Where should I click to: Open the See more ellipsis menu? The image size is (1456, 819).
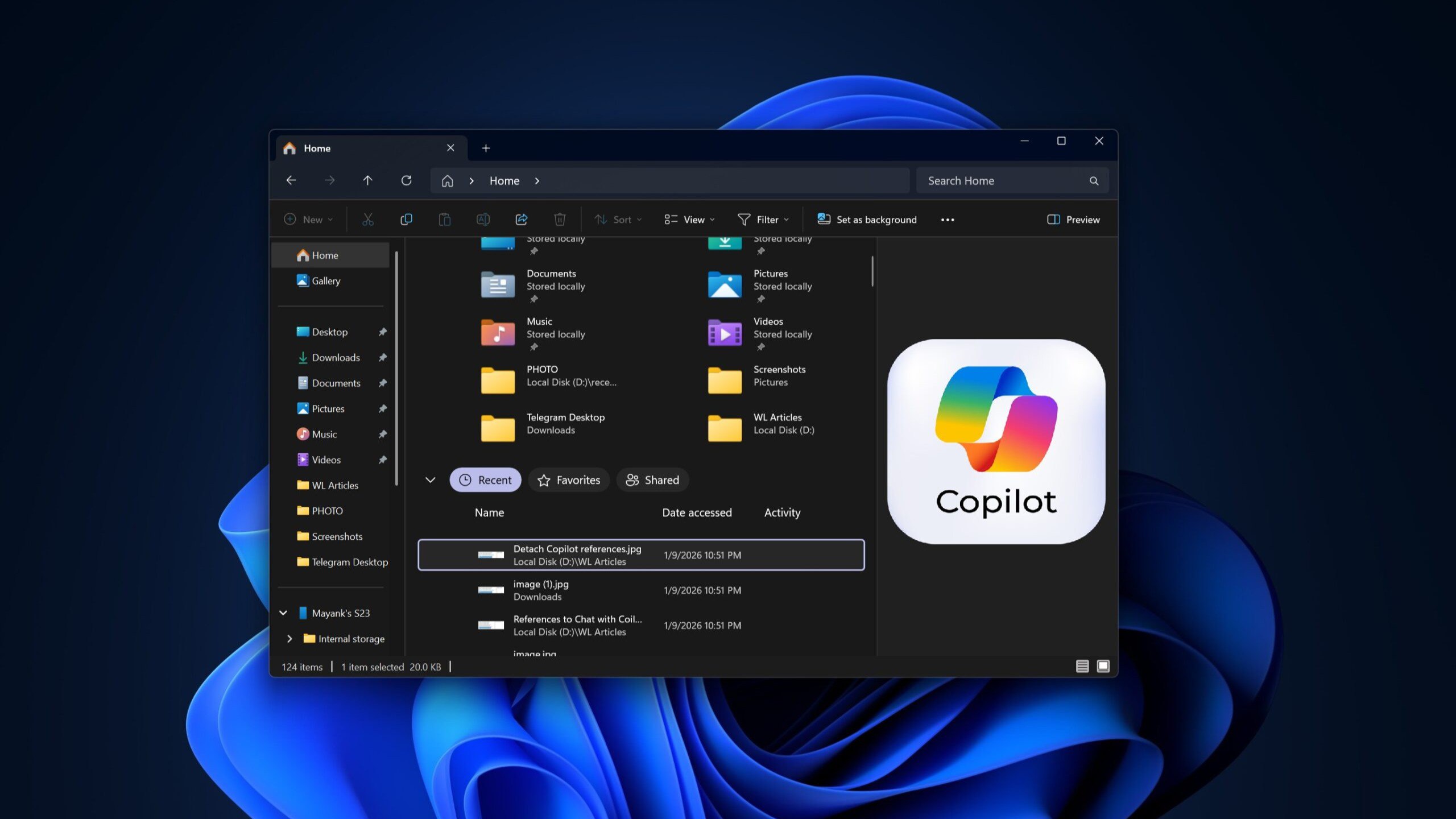(947, 219)
